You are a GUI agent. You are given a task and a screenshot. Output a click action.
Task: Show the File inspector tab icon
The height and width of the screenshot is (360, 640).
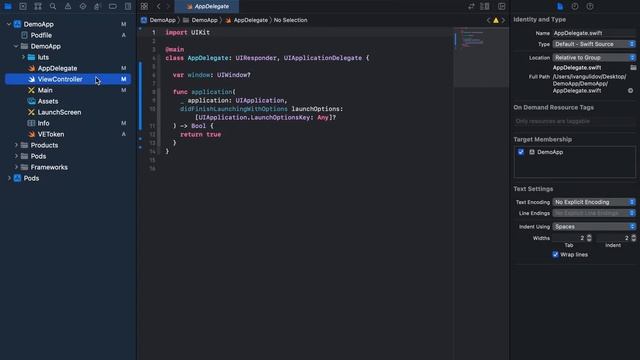tap(560, 7)
